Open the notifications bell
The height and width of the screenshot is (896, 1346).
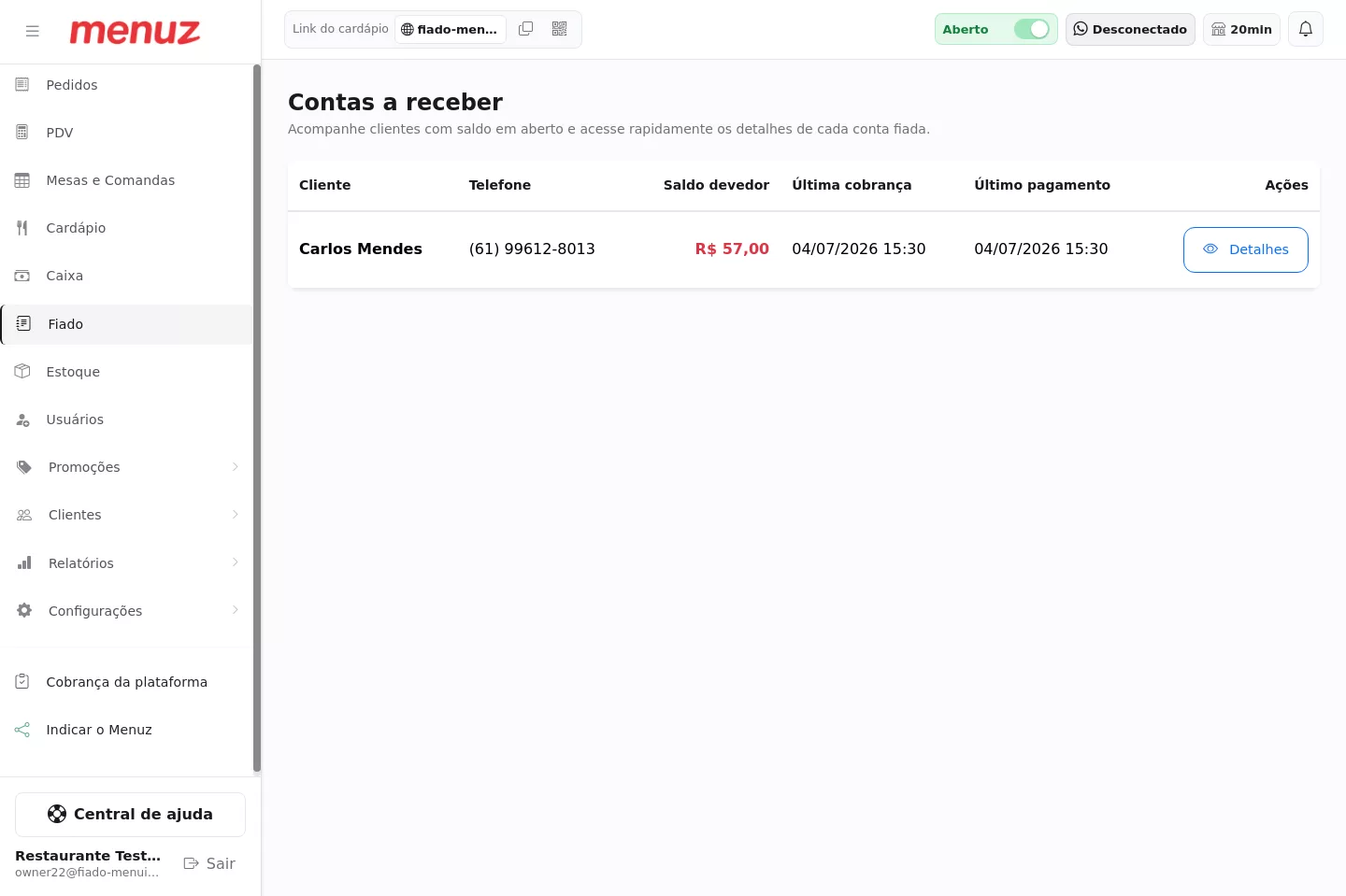point(1306,29)
